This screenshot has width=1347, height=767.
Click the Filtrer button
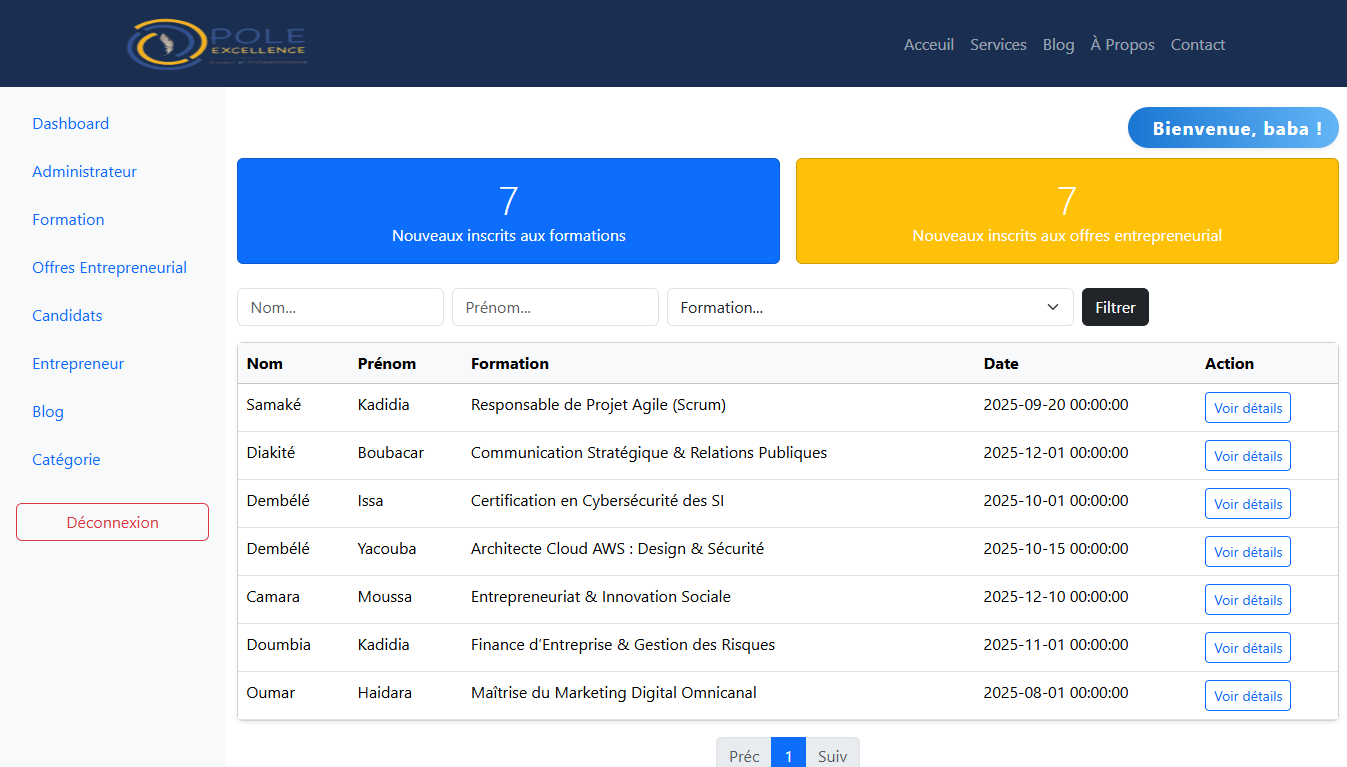(1115, 307)
